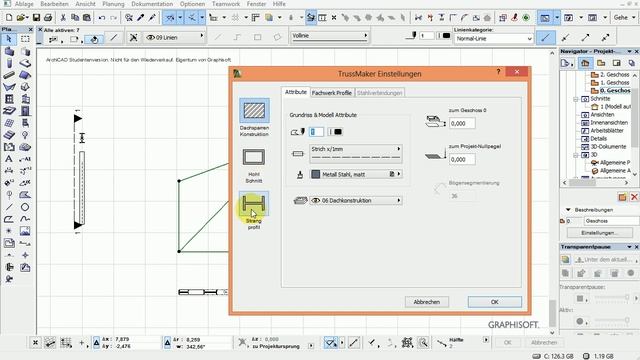Click the New document icon

[x=9, y=18]
